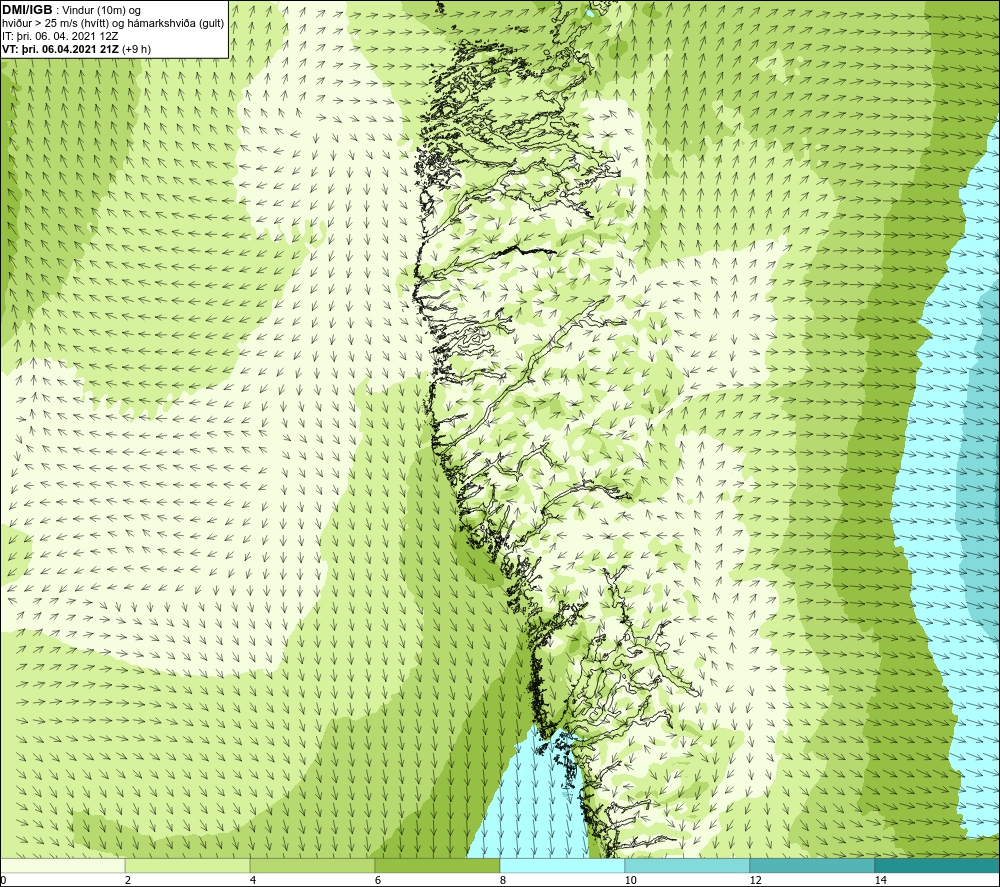The width and height of the screenshot is (1000, 887).
Task: Click the legend scale label 2
Action: click(128, 880)
